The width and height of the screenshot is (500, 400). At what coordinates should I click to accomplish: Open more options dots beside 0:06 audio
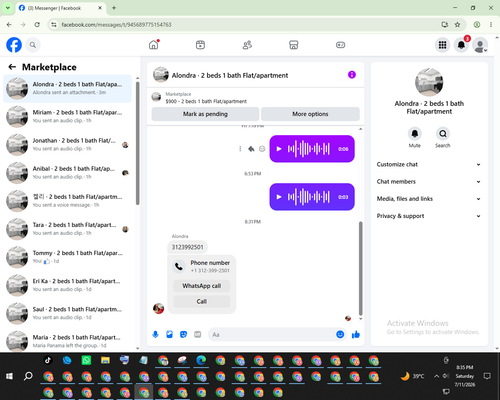(x=240, y=149)
